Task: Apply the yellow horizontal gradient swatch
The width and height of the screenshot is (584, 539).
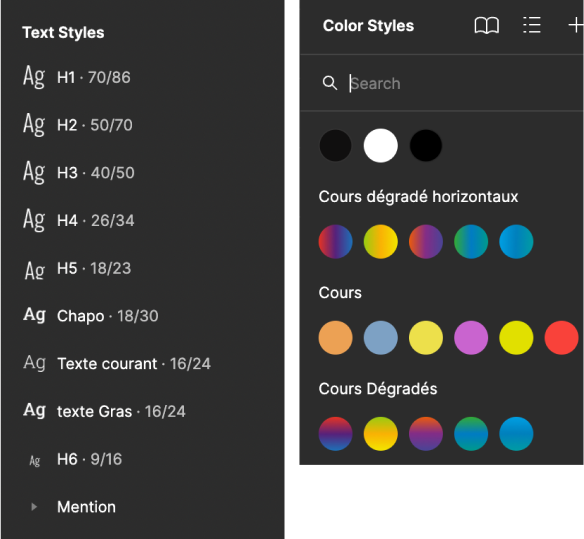Action: (x=380, y=241)
